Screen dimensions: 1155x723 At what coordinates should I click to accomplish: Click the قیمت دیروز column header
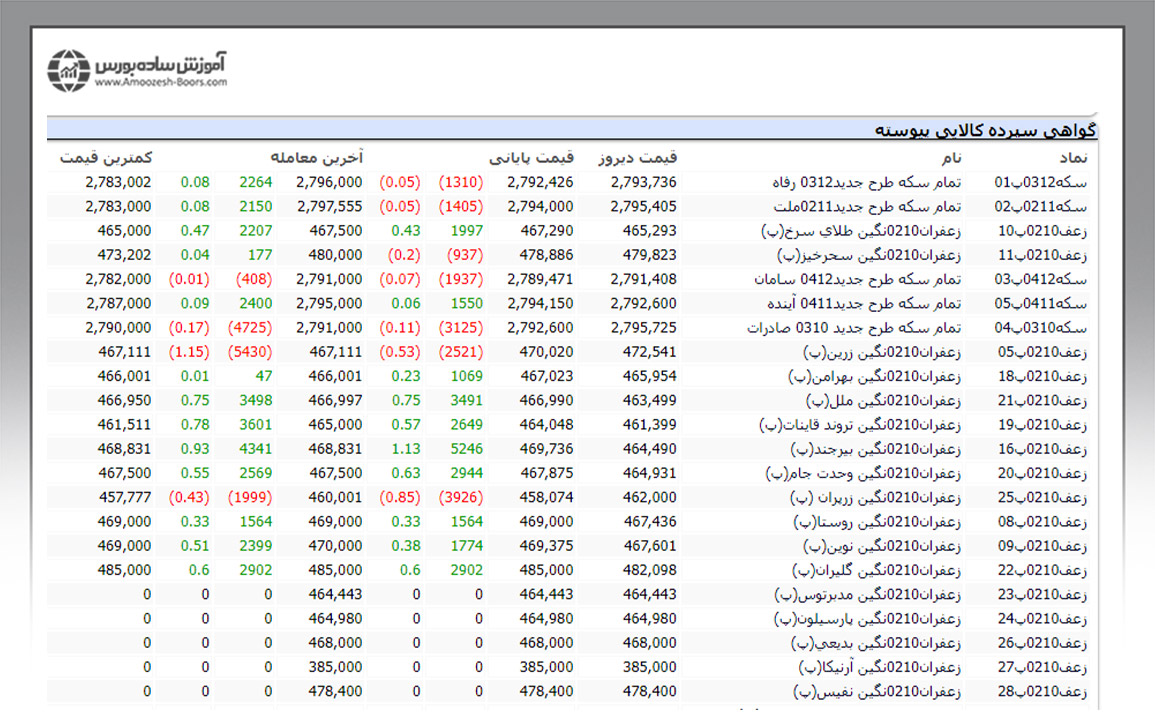coord(637,158)
